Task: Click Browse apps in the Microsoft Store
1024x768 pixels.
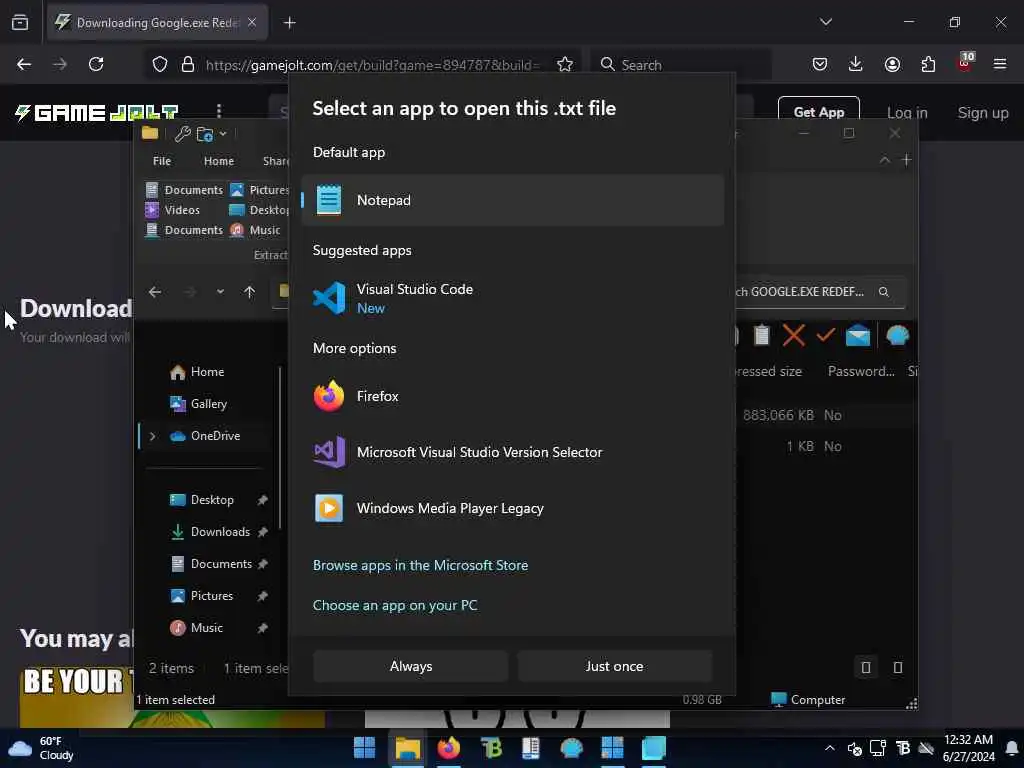Action: point(421,566)
